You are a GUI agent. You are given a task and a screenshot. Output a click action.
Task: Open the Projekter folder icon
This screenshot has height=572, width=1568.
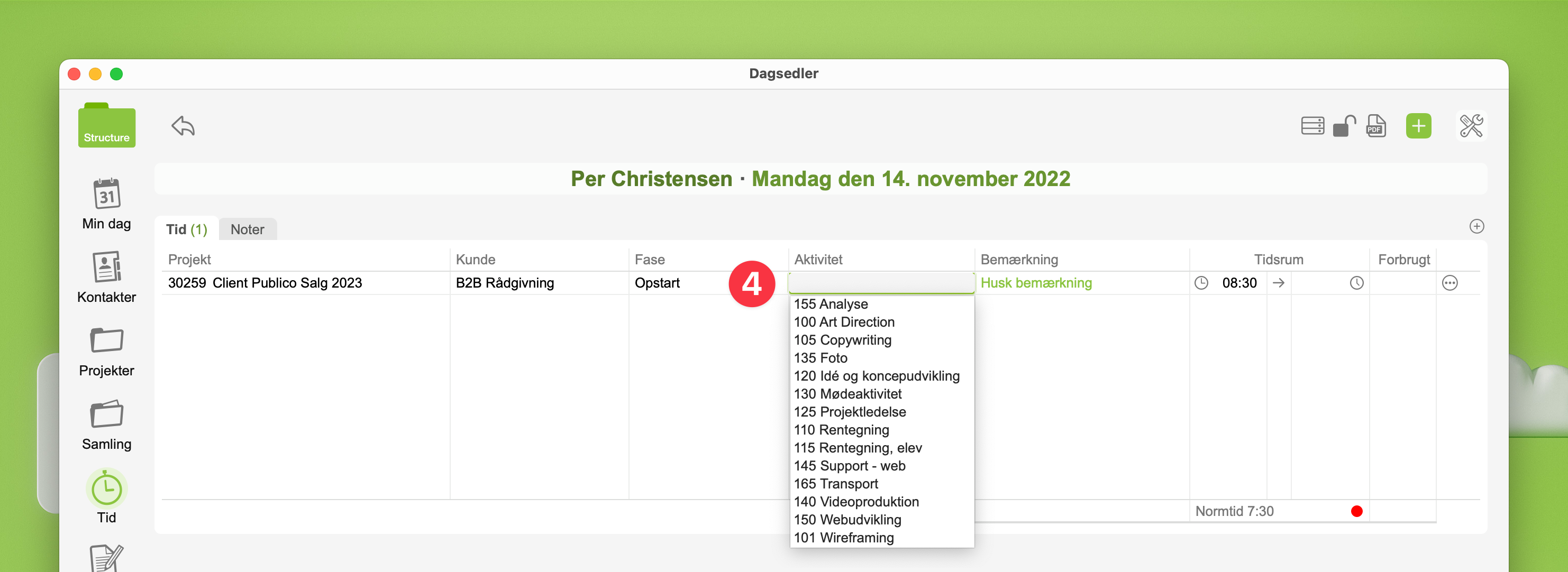click(x=106, y=350)
